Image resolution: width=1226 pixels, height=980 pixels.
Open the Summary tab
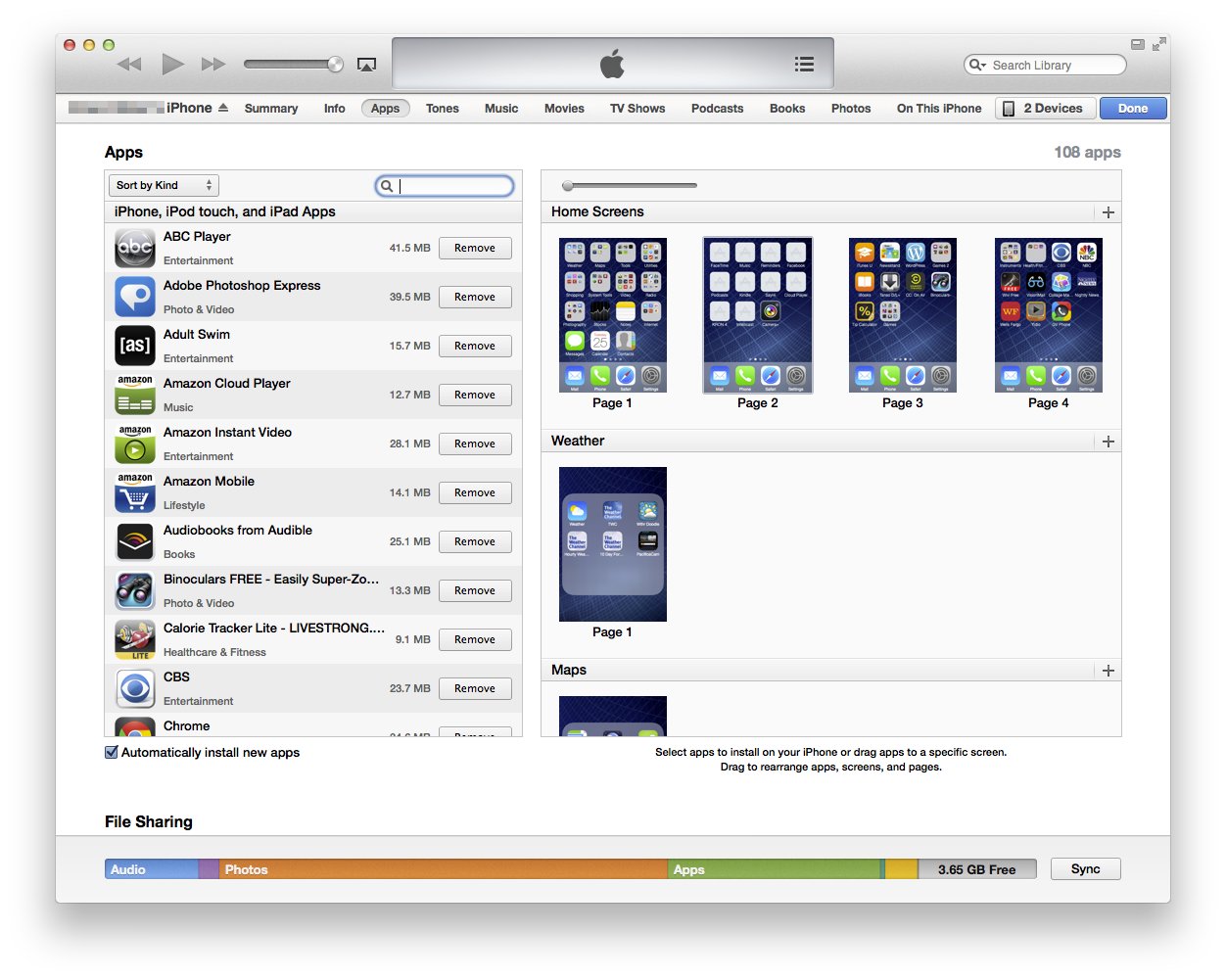[x=271, y=109]
